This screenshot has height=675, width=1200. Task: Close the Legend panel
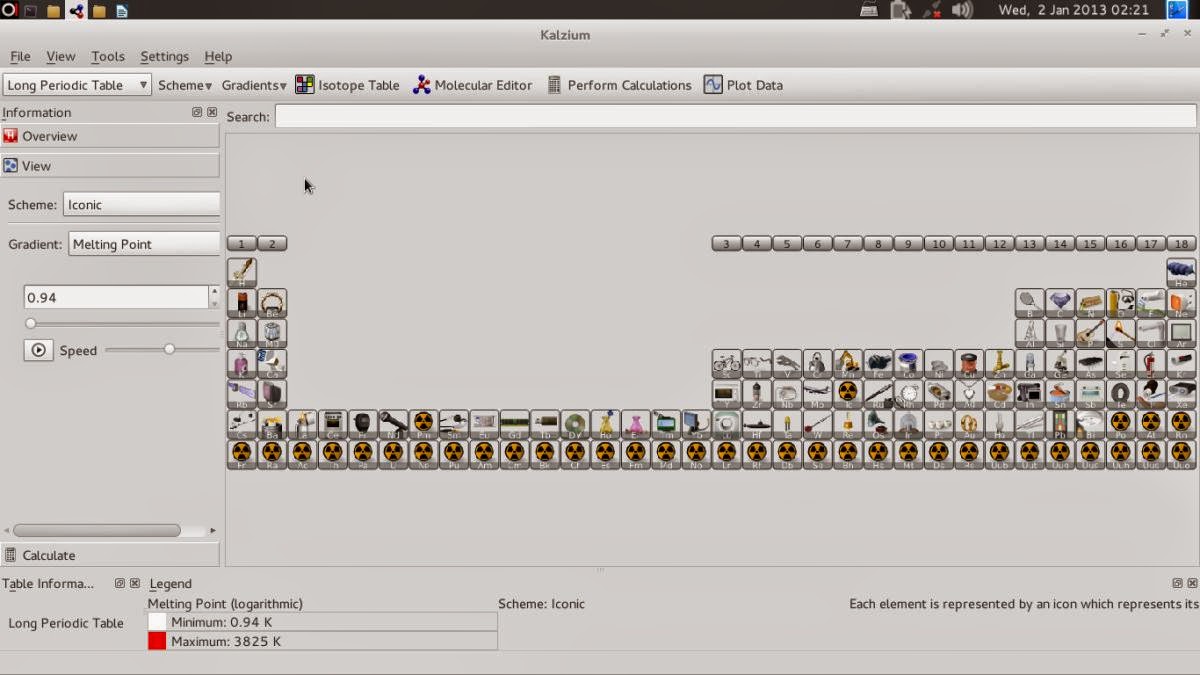click(x=1192, y=583)
